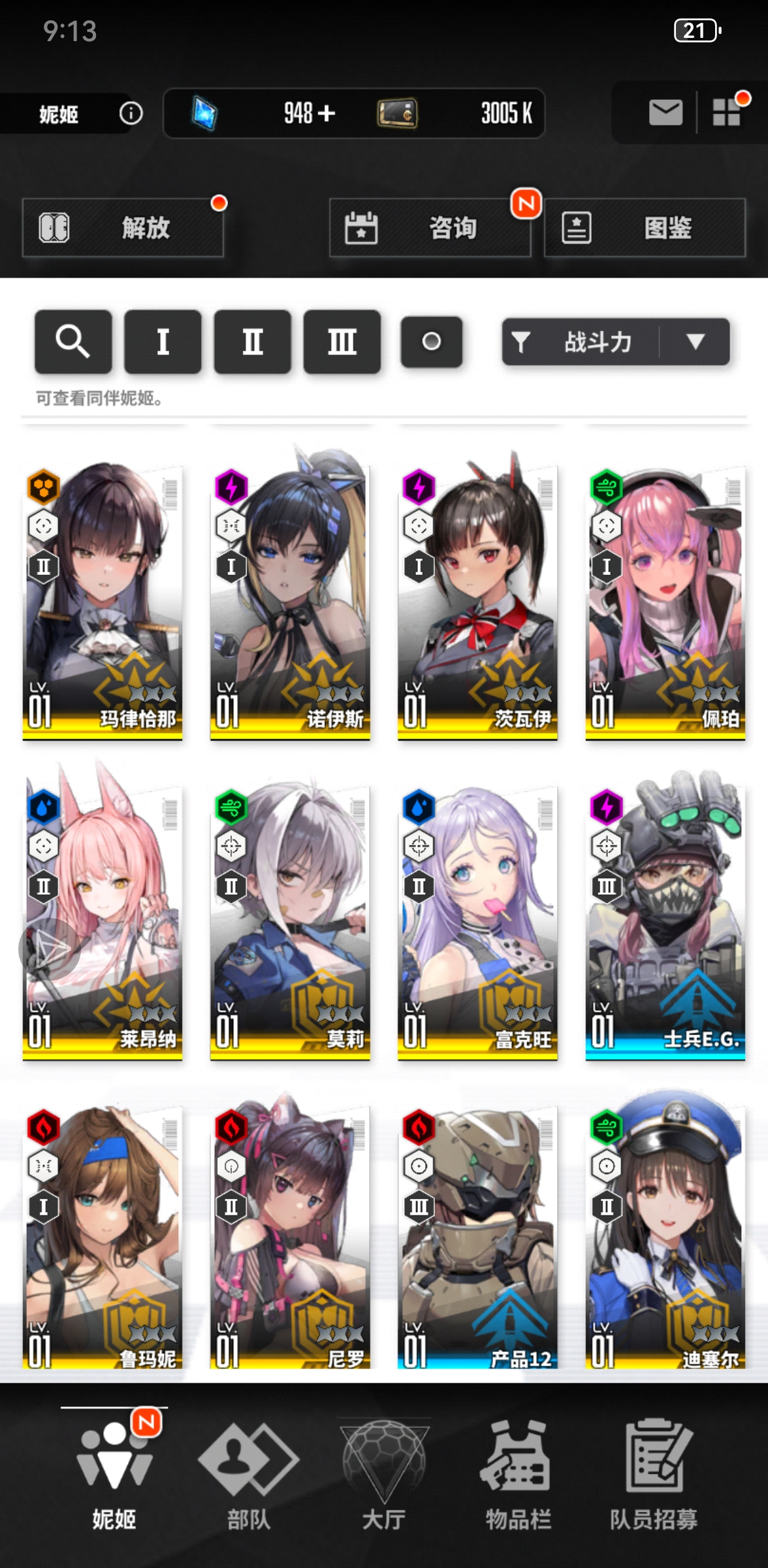Open the 咨询 button

[430, 227]
